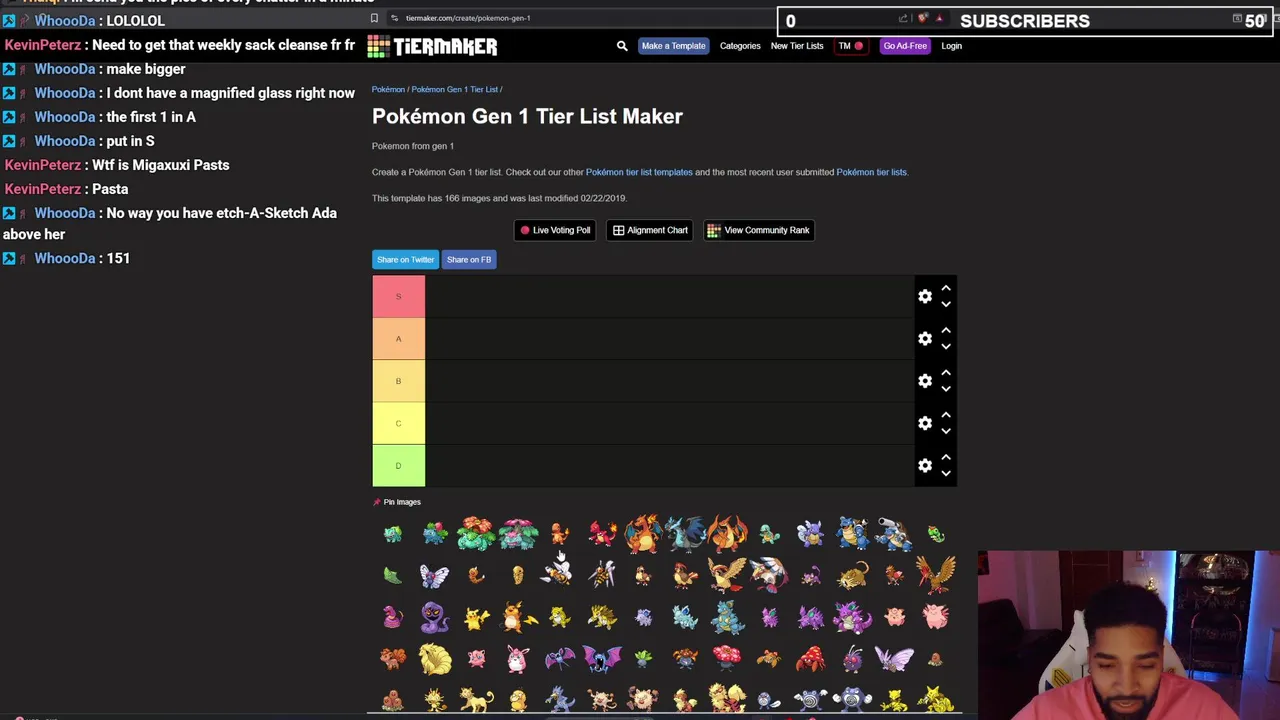Viewport: 1280px width, 720px height.
Task: Select the Ivysaur image
Action: coord(434,534)
